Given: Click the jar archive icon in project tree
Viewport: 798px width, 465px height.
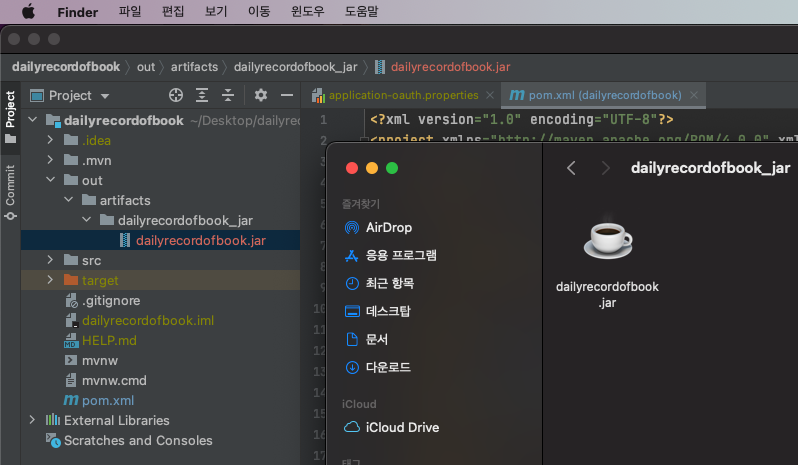Looking at the screenshot, I should click(125, 240).
